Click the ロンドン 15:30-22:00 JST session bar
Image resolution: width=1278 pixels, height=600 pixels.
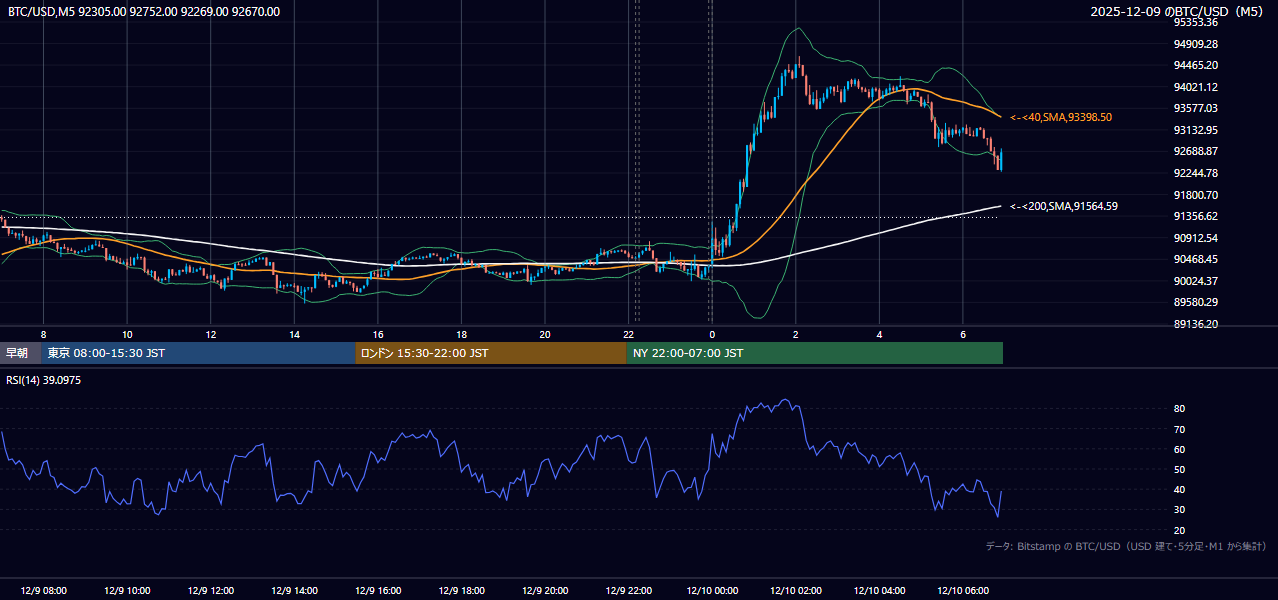(491, 353)
